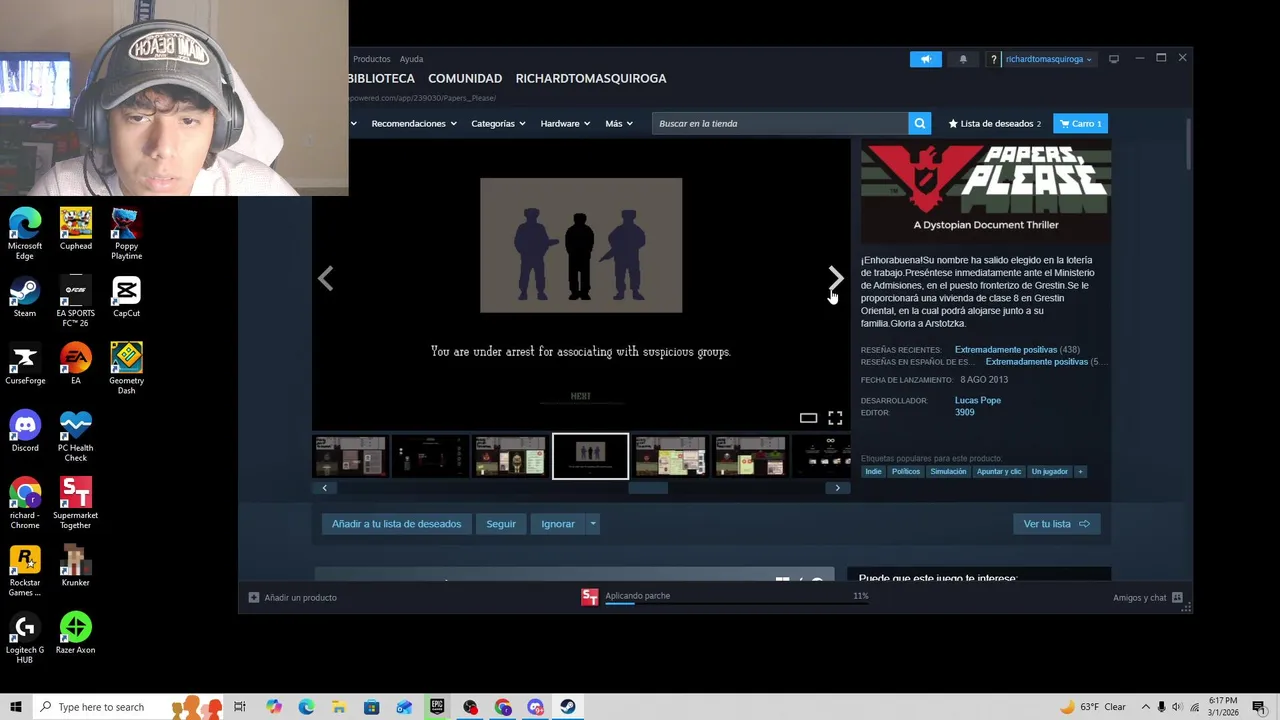Select the Simulación tag
Screen dimensions: 1280x720
tap(948, 471)
